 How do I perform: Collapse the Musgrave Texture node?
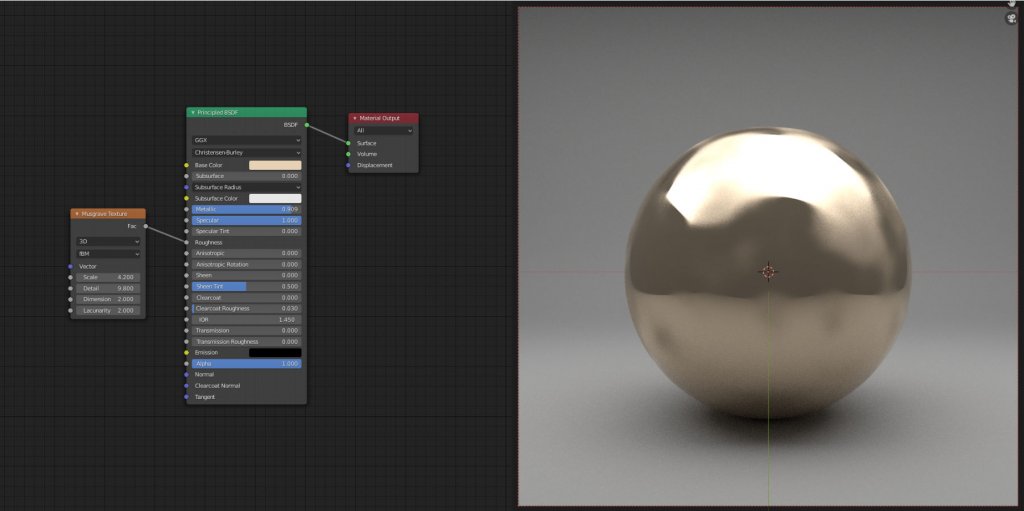[77, 214]
